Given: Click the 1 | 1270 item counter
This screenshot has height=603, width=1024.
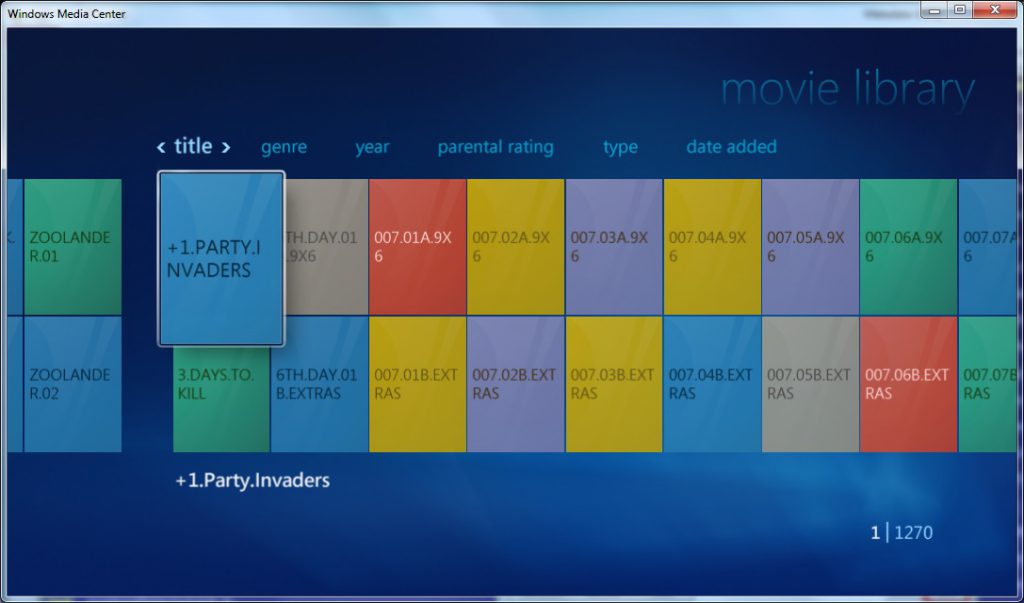Looking at the screenshot, I should (x=901, y=533).
